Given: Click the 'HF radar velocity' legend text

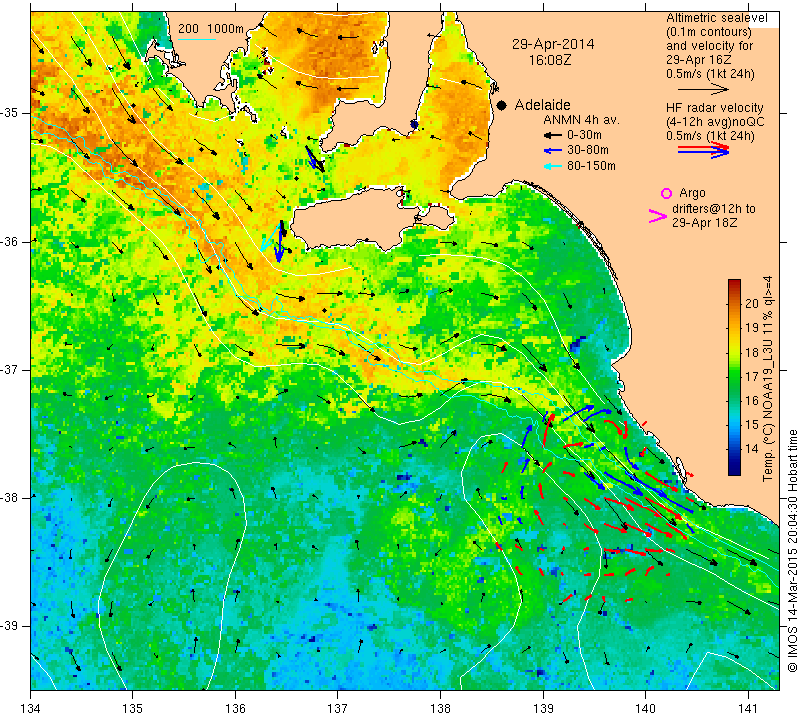Looking at the screenshot, I should pyautogui.click(x=714, y=108).
